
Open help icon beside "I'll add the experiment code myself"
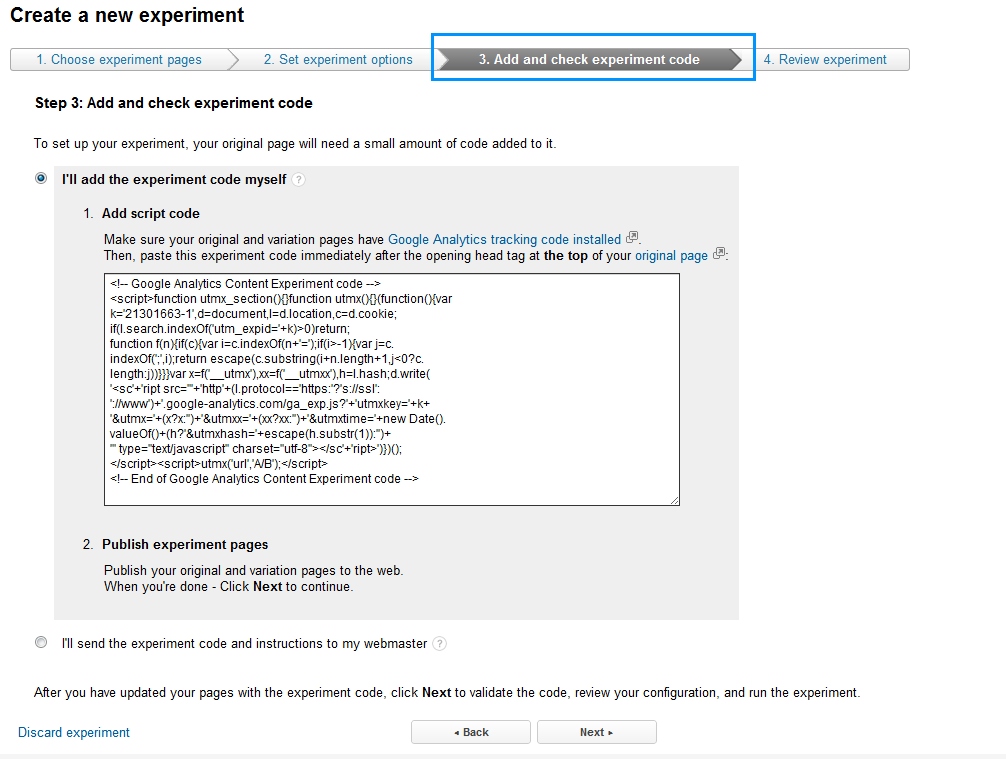[299, 180]
